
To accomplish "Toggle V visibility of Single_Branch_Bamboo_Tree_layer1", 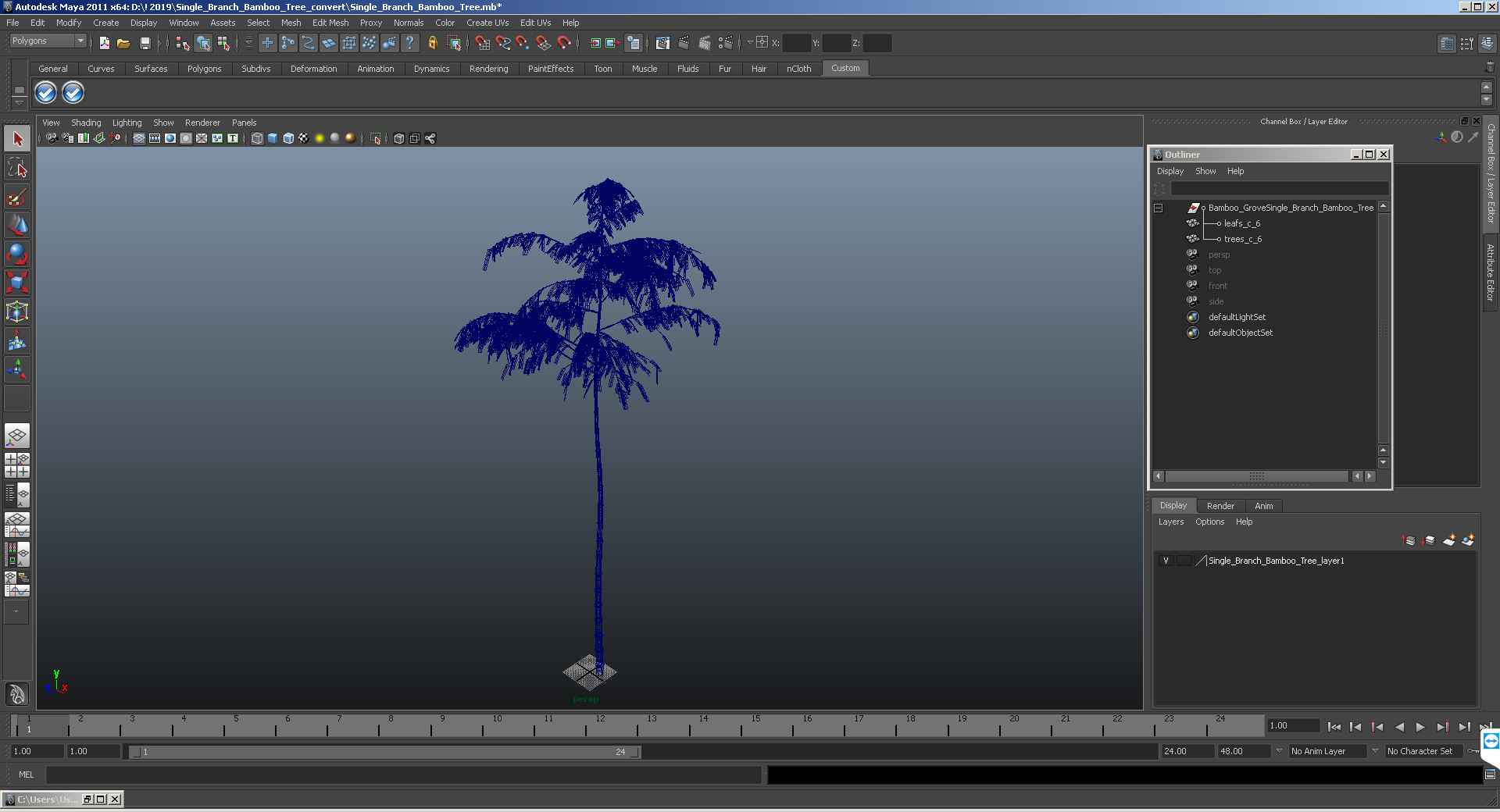I will 1166,561.
